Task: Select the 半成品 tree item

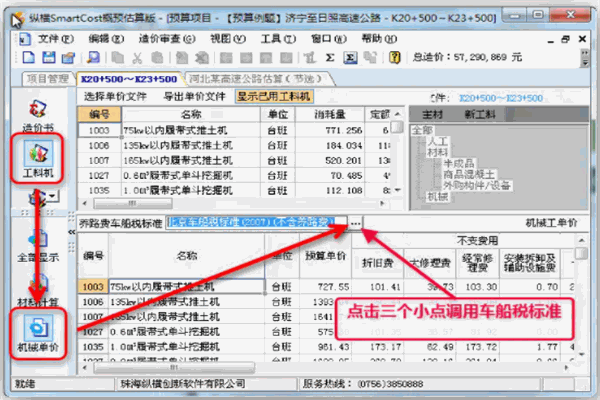Action: click(x=458, y=163)
